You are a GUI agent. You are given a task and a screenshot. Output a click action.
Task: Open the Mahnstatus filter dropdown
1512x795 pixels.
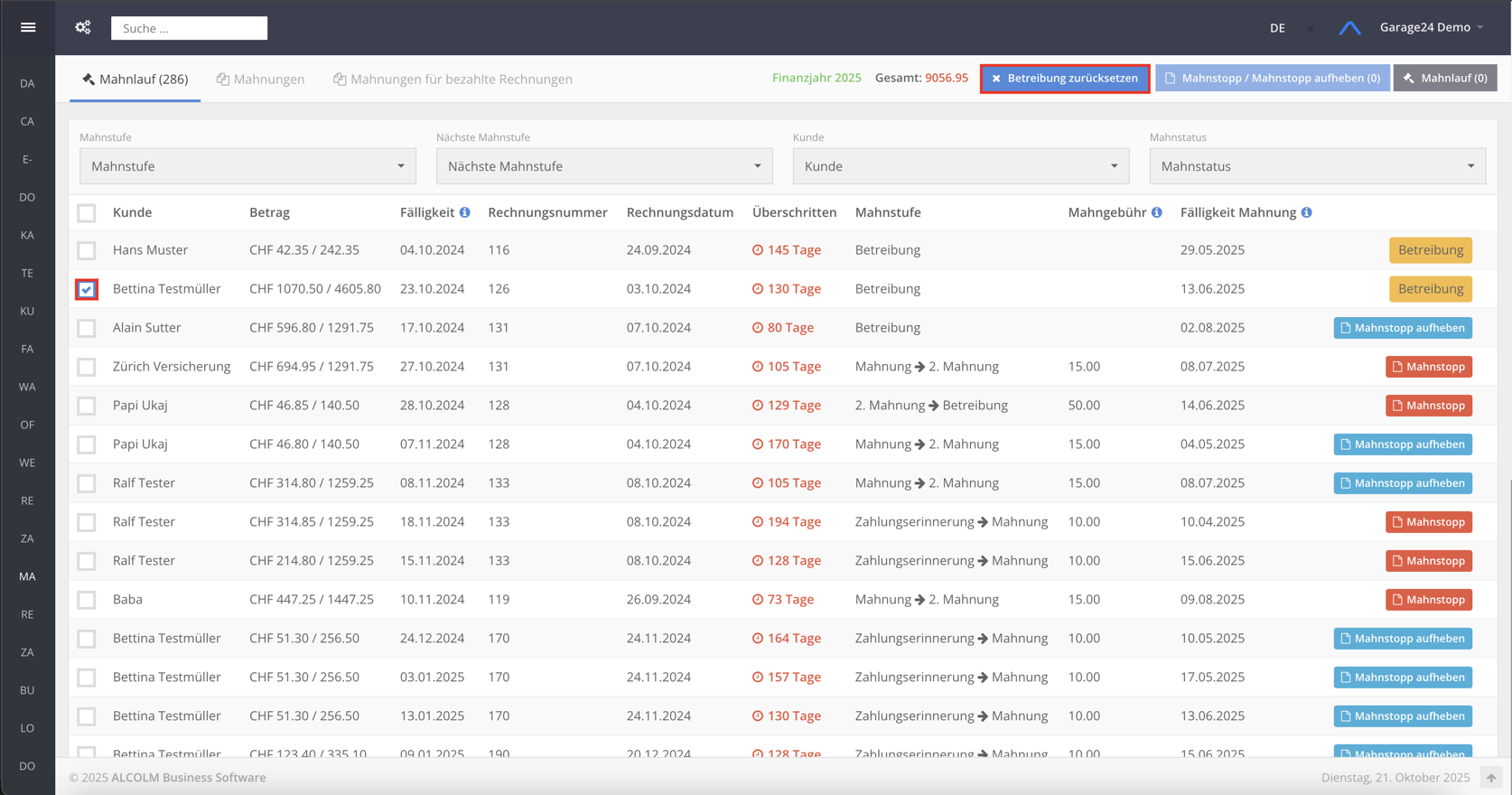pos(1317,166)
